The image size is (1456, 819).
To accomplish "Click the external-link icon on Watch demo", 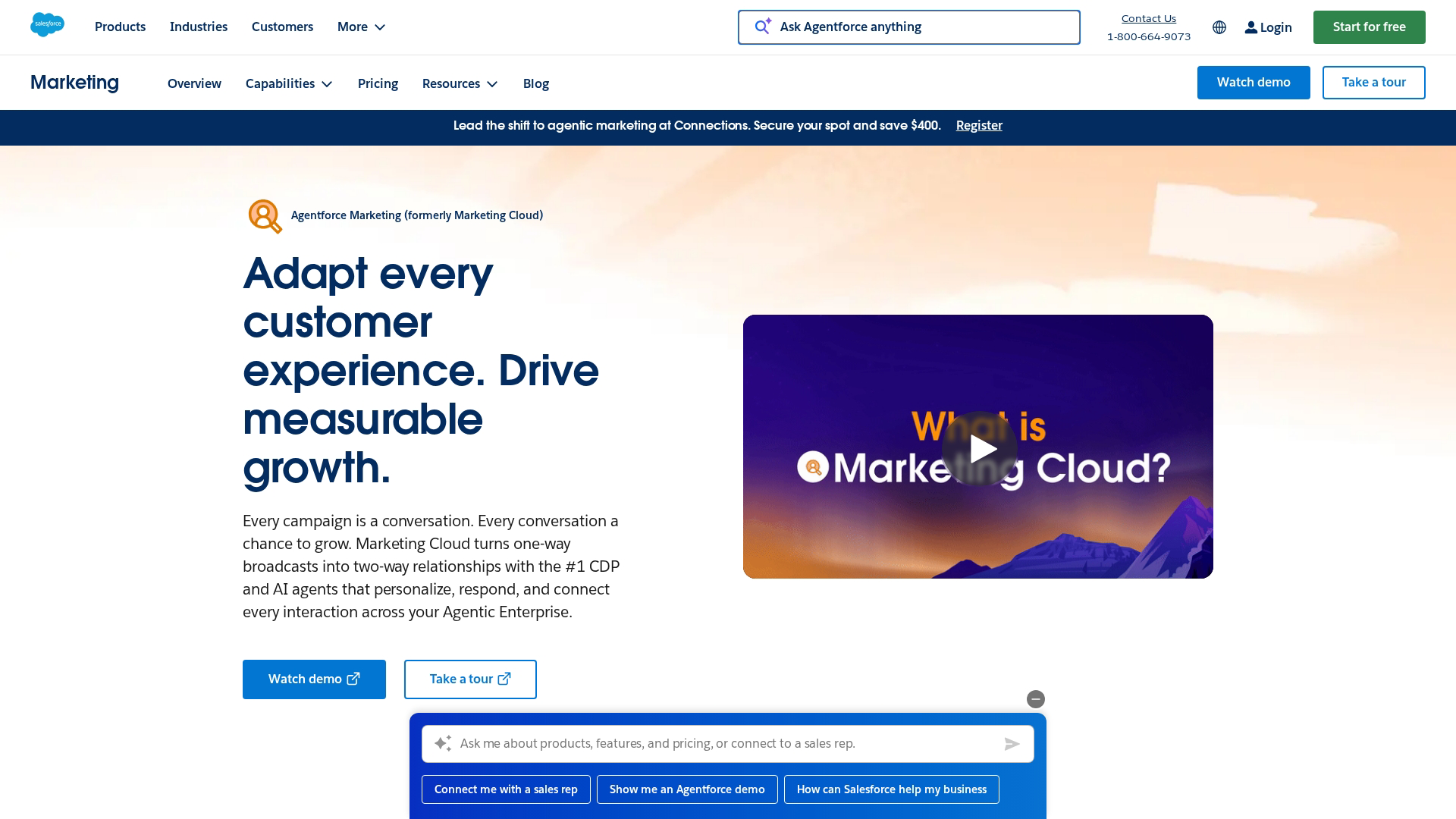I will coord(353,679).
